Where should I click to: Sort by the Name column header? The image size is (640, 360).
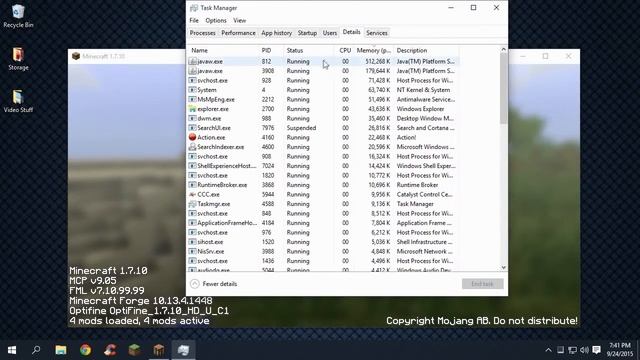tap(223, 50)
